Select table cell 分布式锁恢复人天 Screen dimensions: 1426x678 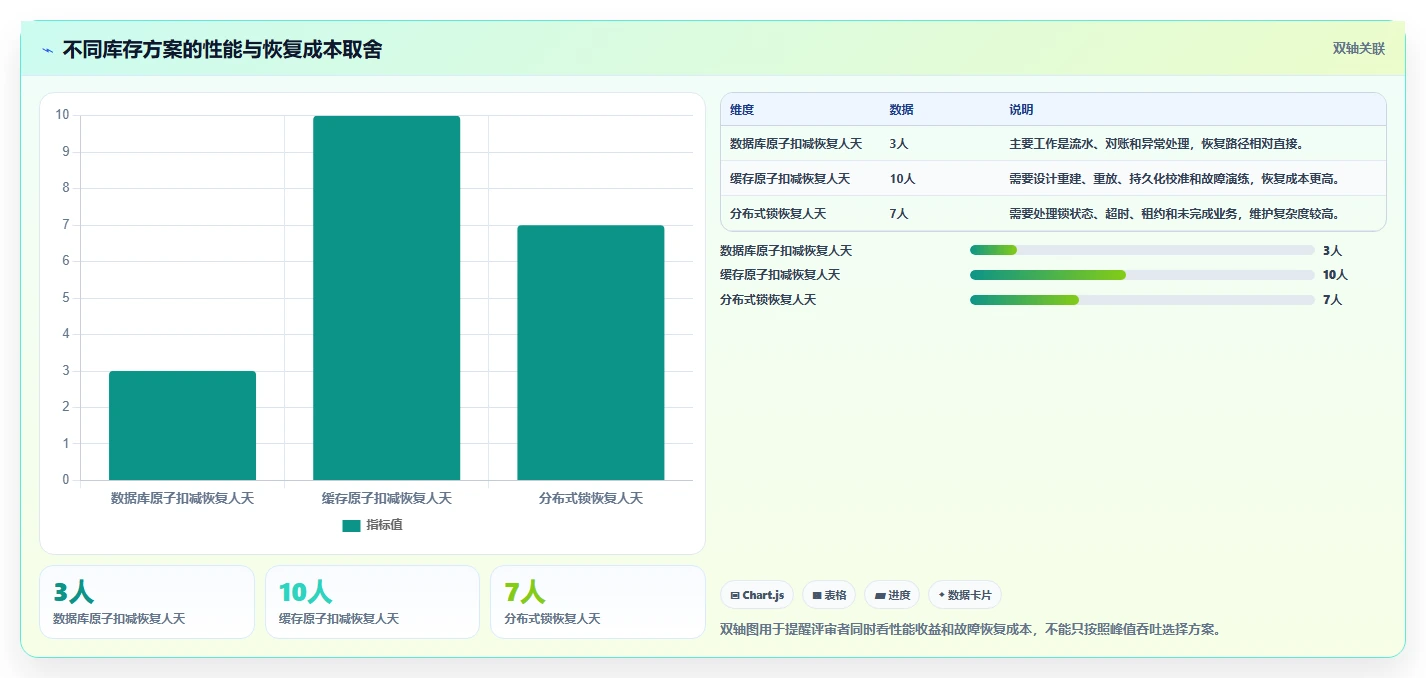tap(778, 214)
